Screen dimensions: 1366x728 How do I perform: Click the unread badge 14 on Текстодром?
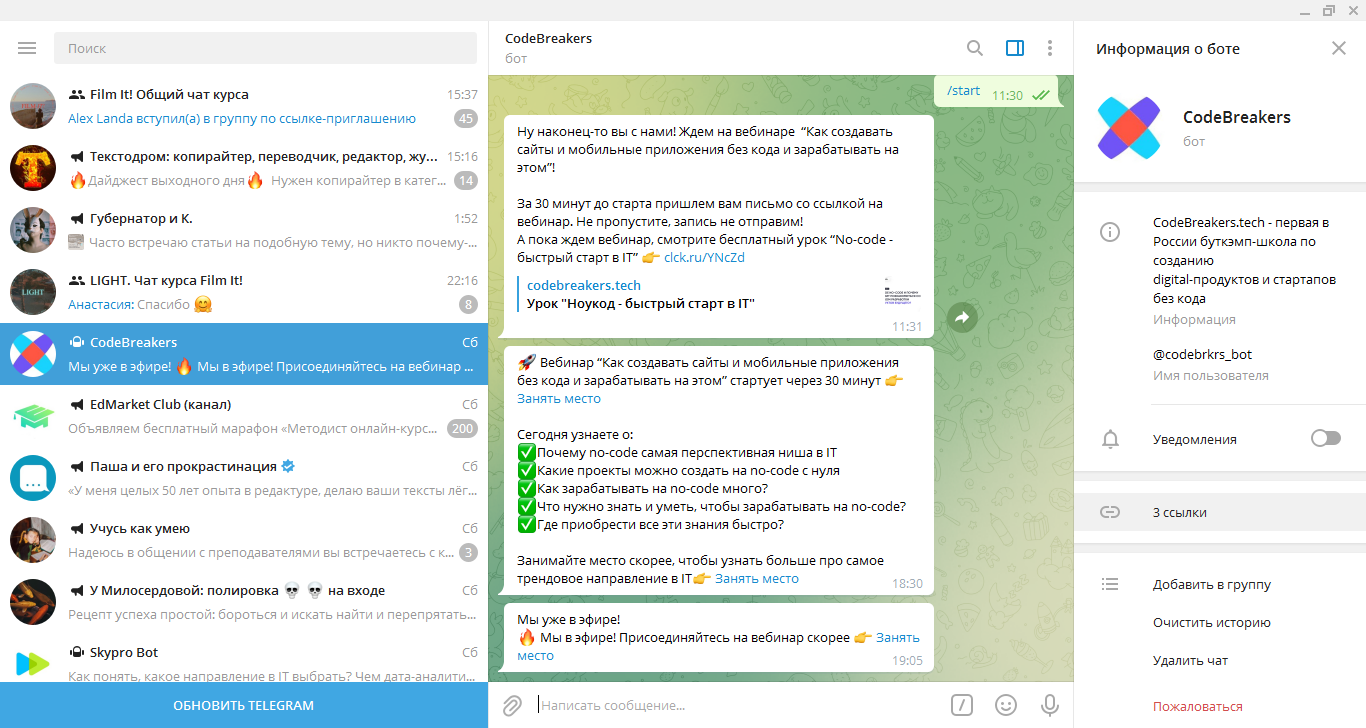click(466, 180)
